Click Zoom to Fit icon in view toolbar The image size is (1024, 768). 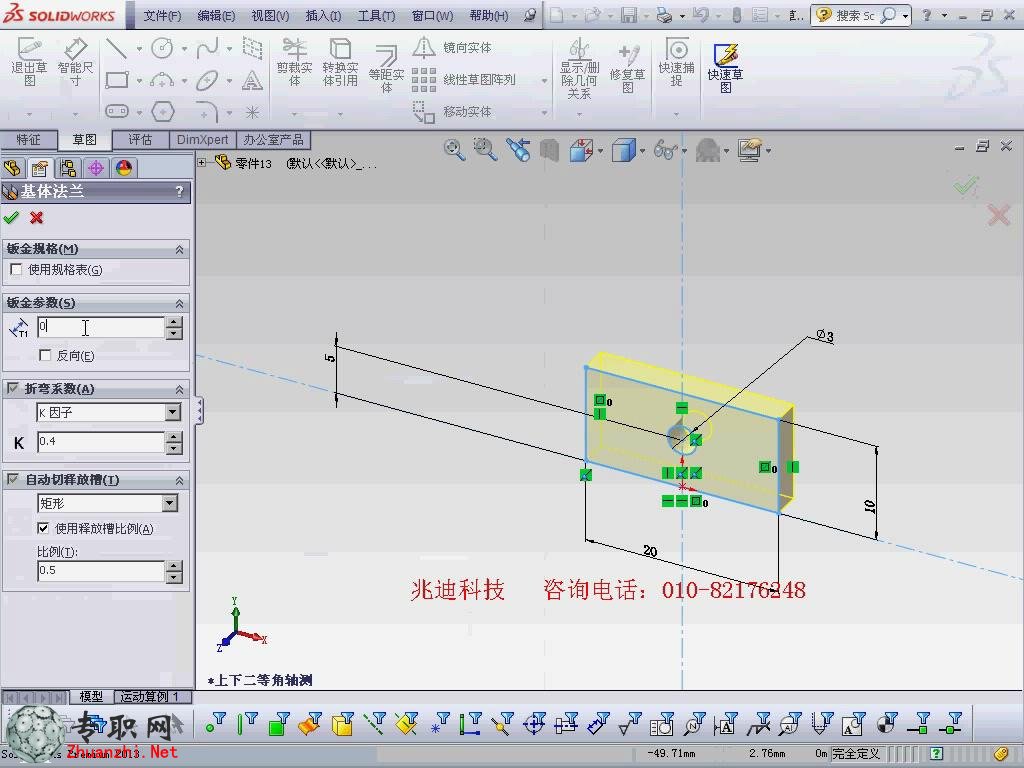(x=454, y=150)
